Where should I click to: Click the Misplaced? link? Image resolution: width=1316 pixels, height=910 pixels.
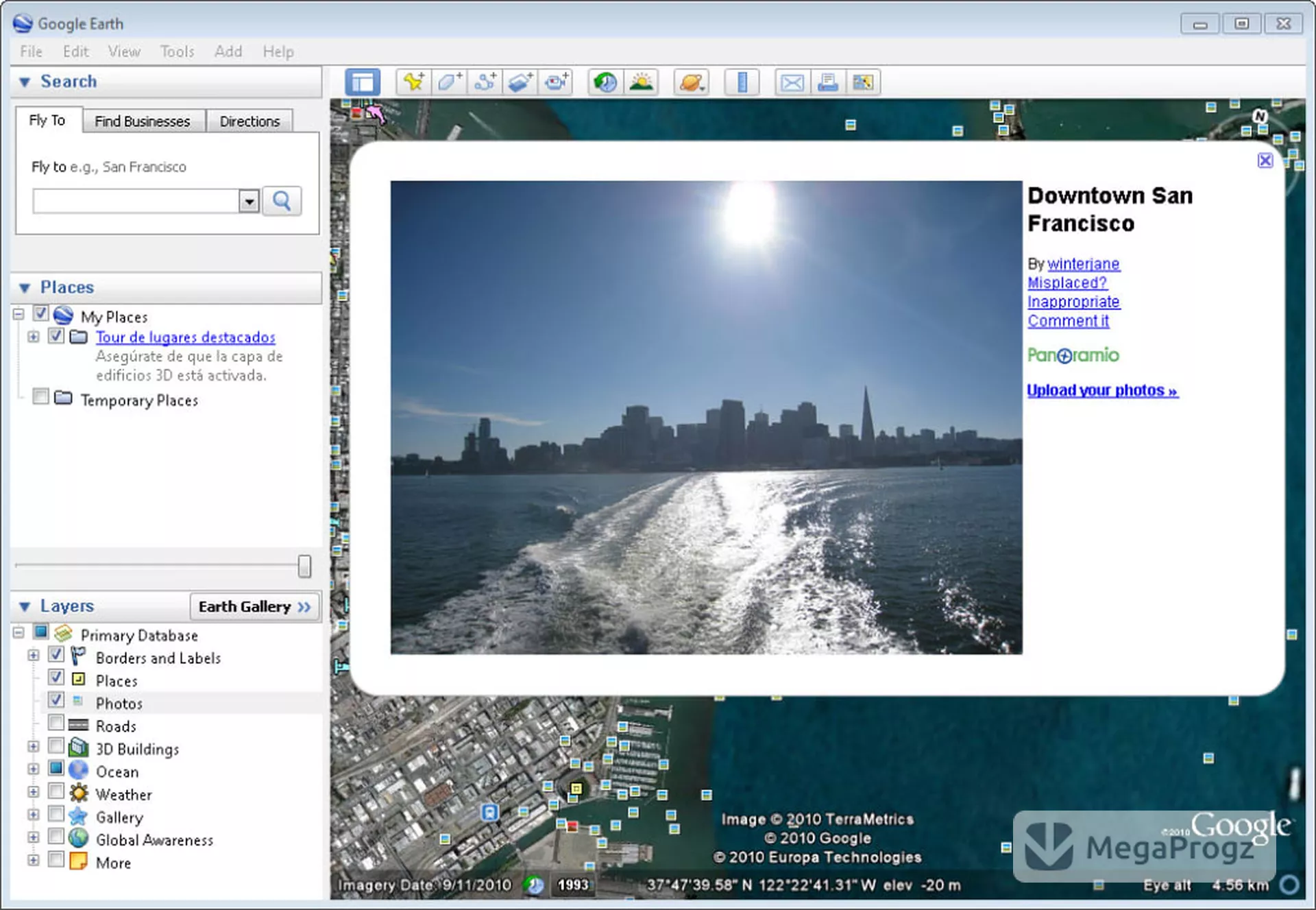point(1067,283)
